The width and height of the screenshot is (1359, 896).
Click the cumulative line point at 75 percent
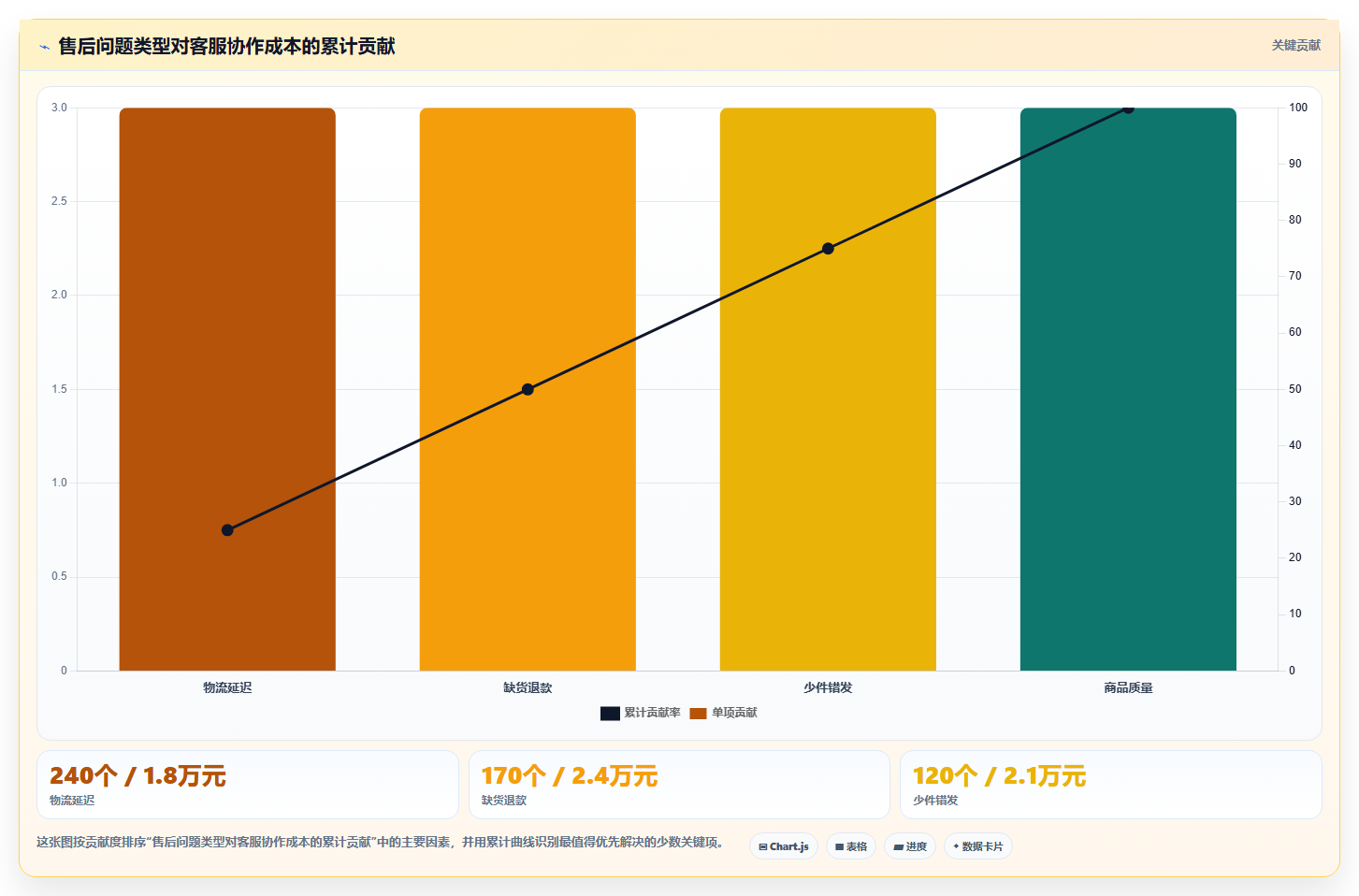tap(828, 249)
